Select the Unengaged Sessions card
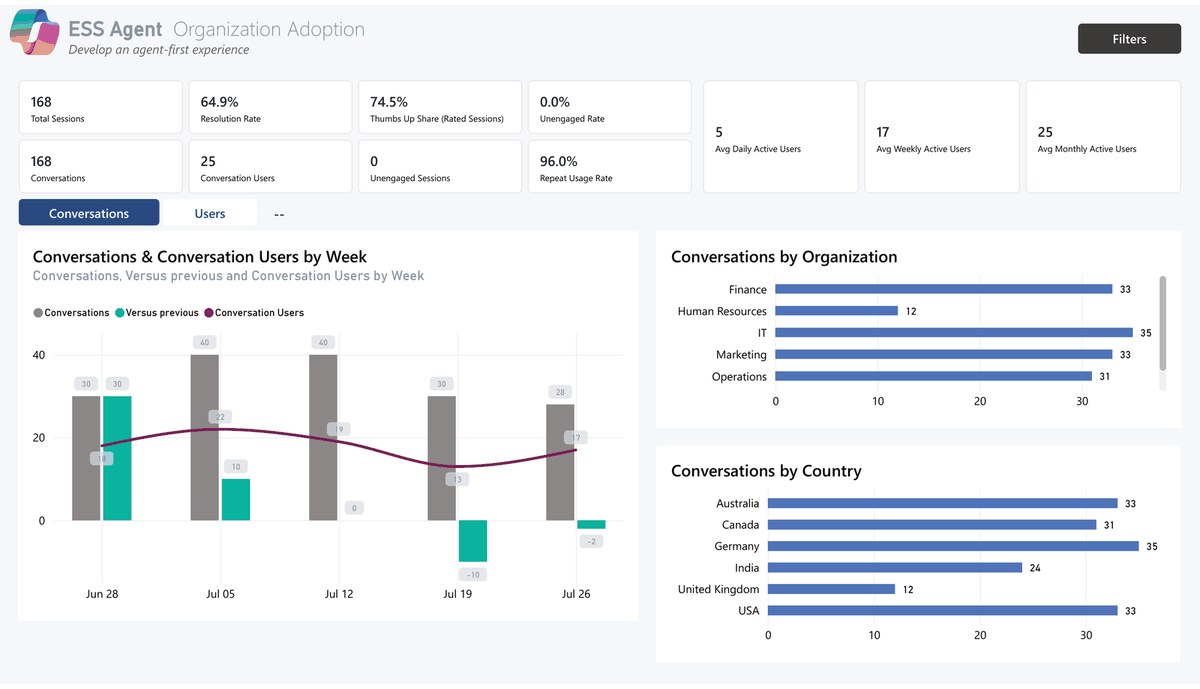 point(440,167)
